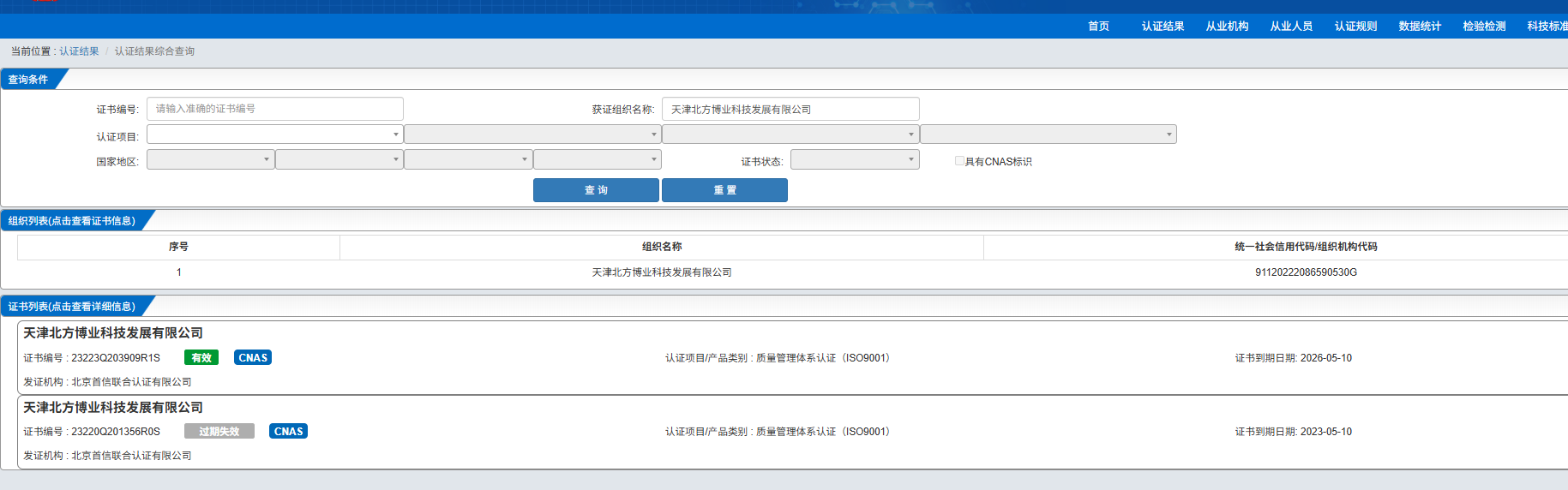Expand the third 认证项目 dropdown

[790, 134]
